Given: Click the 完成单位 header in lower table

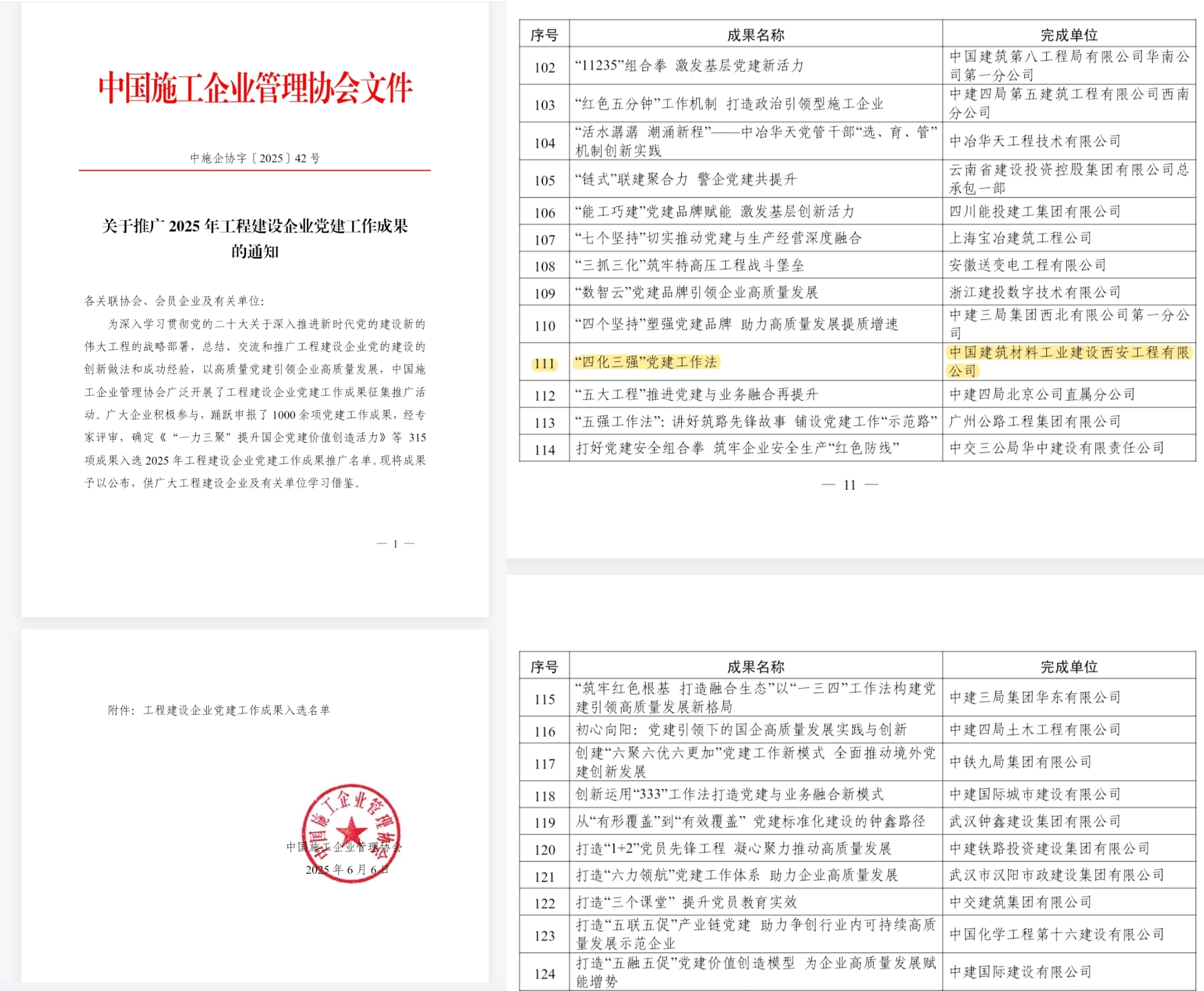Looking at the screenshot, I should click(x=1068, y=666).
